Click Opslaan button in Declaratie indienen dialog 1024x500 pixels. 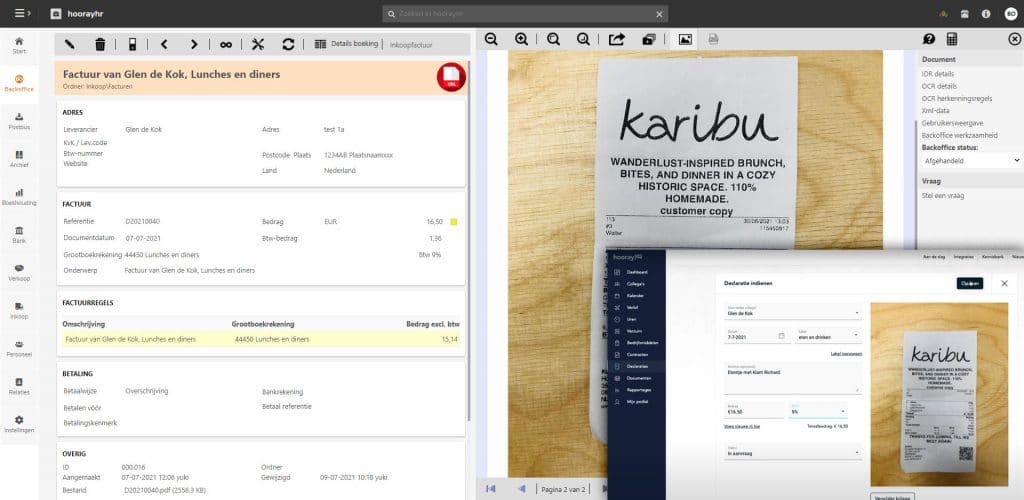[x=970, y=283]
